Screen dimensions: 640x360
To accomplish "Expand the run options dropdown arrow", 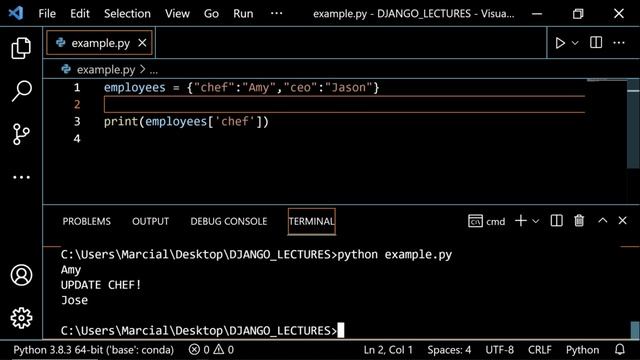I will click(575, 43).
